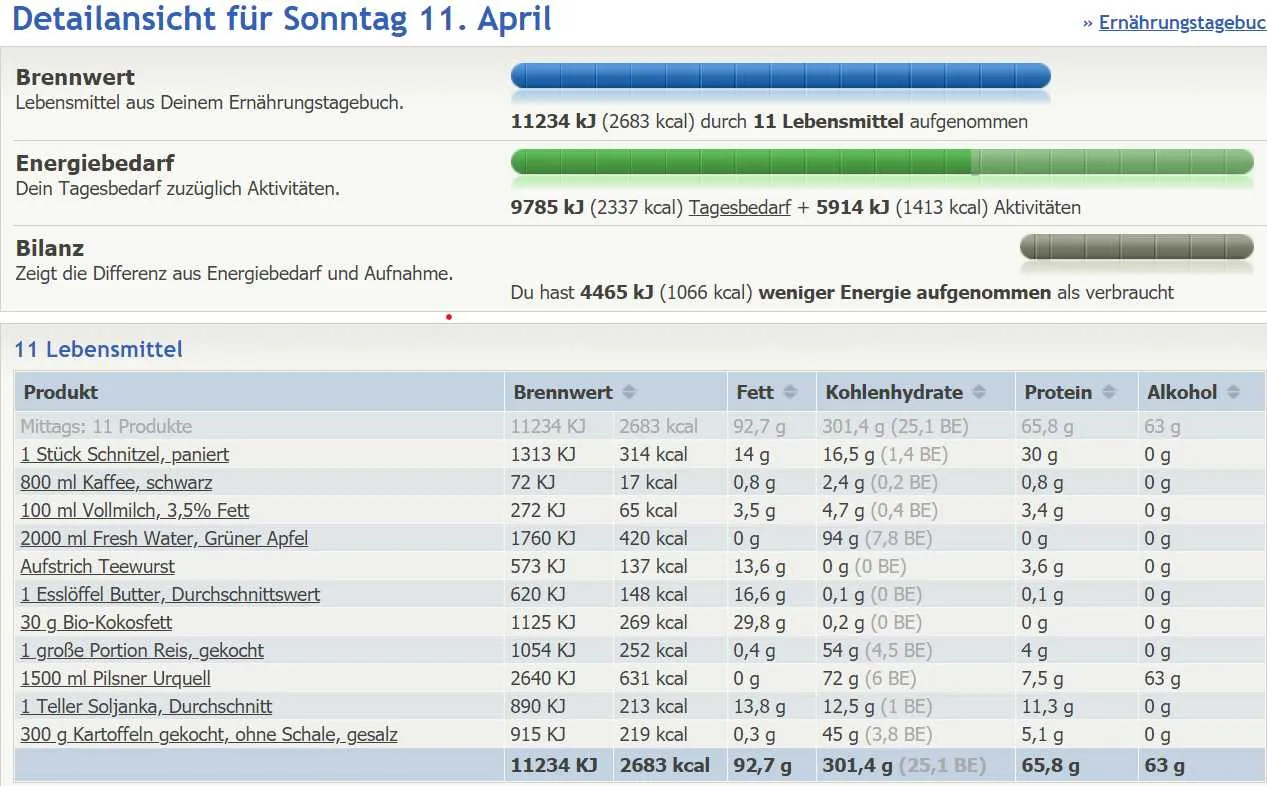Open 1 Teller Soljanka entry

pyautogui.click(x=146, y=706)
